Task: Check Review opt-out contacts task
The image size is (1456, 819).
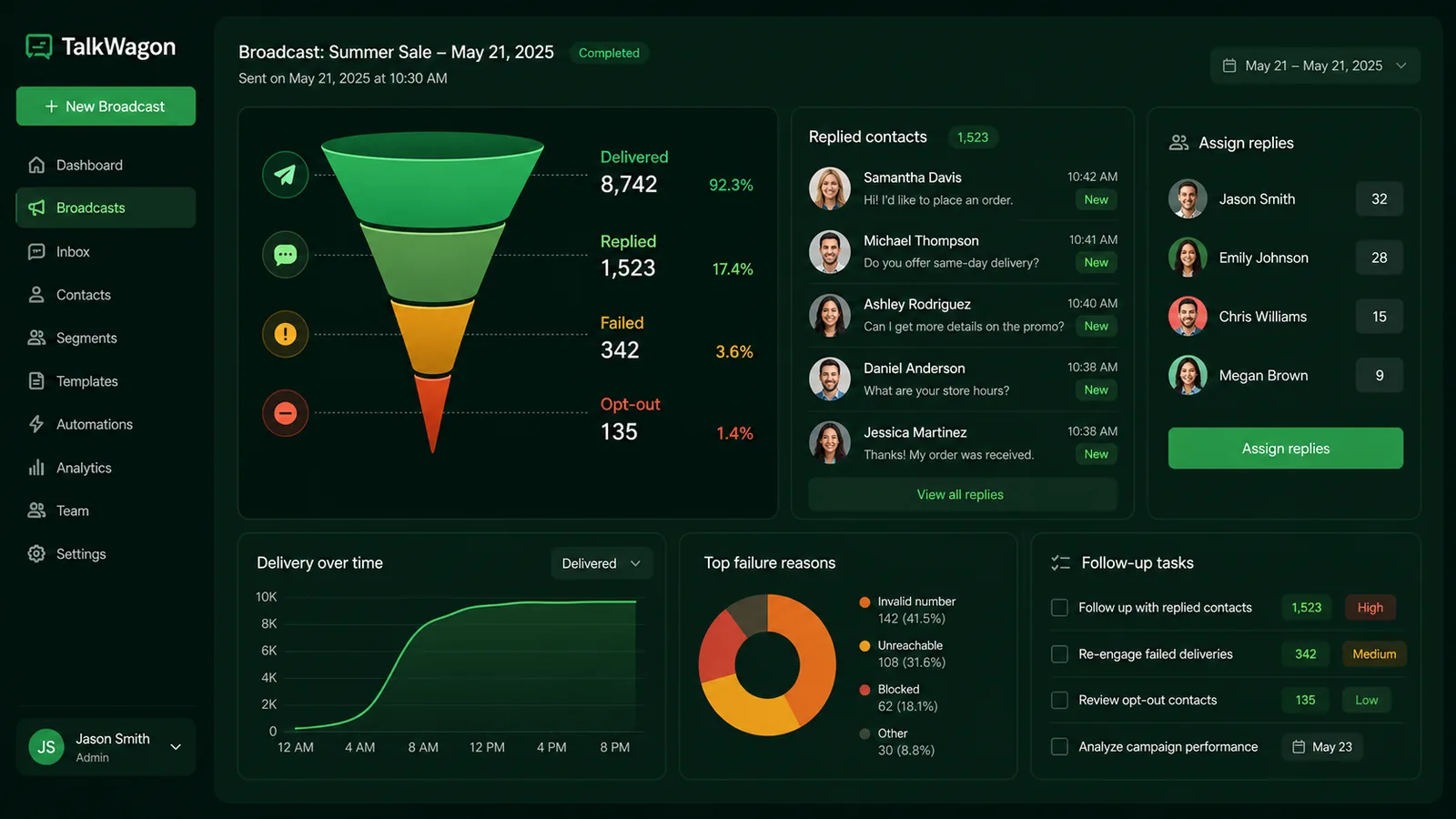Action: pyautogui.click(x=1059, y=700)
